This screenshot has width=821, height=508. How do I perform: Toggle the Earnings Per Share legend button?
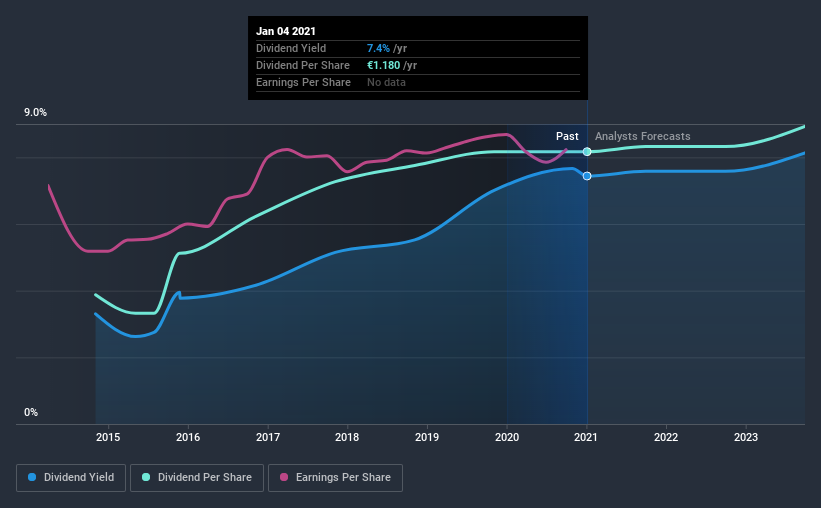click(x=335, y=478)
